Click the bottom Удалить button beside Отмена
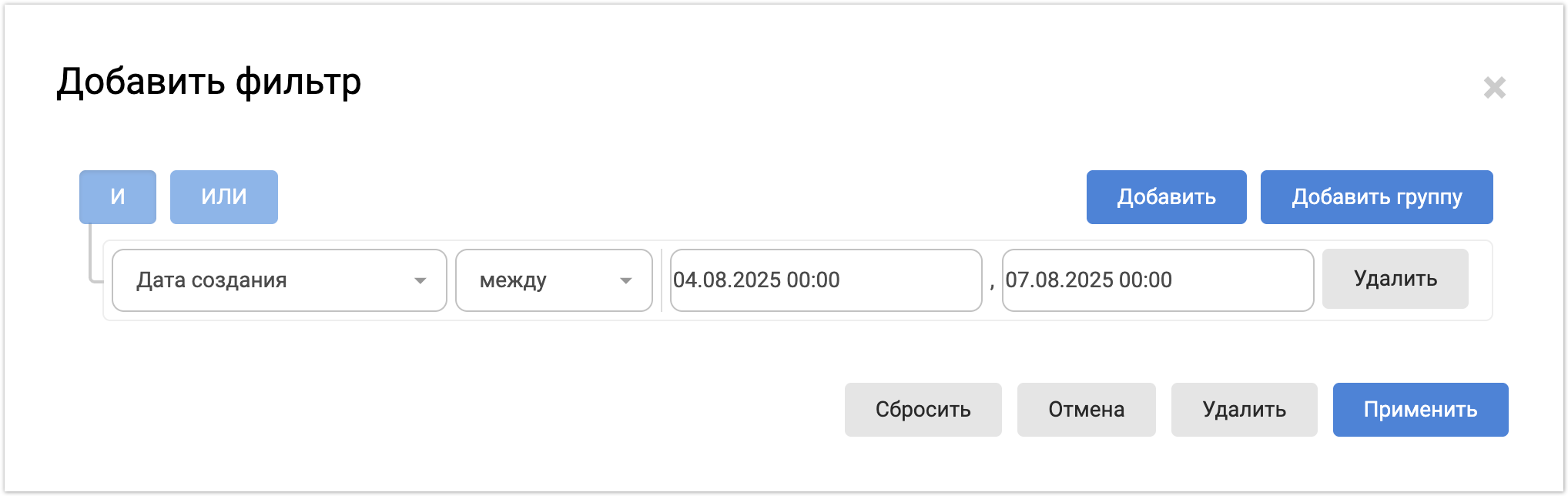Viewport: 1568px width, 496px height. click(x=1244, y=410)
